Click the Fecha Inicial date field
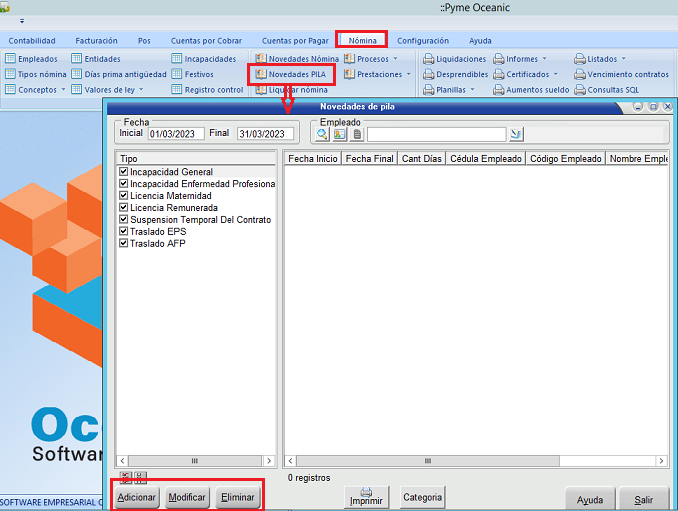The width and height of the screenshot is (678, 511). (175, 133)
